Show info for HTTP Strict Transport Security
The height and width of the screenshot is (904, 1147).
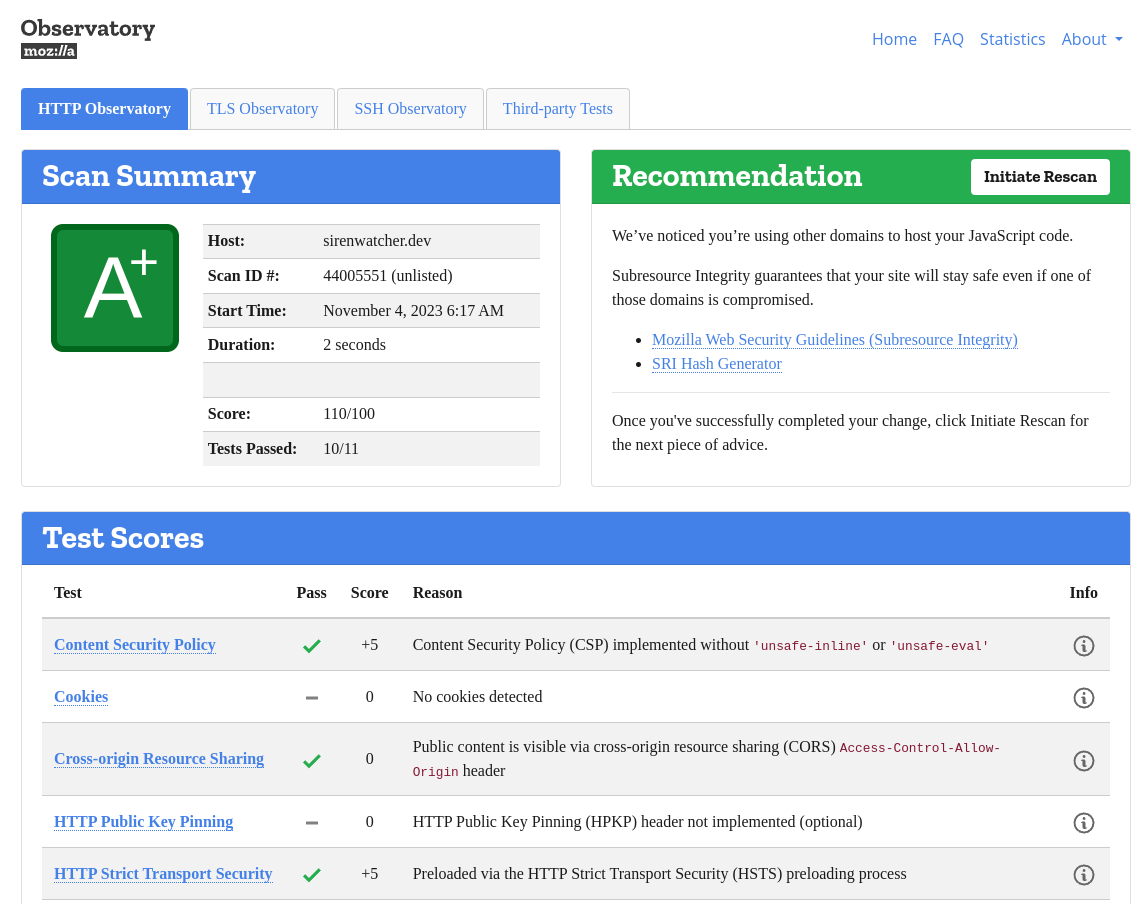pyautogui.click(x=1083, y=875)
